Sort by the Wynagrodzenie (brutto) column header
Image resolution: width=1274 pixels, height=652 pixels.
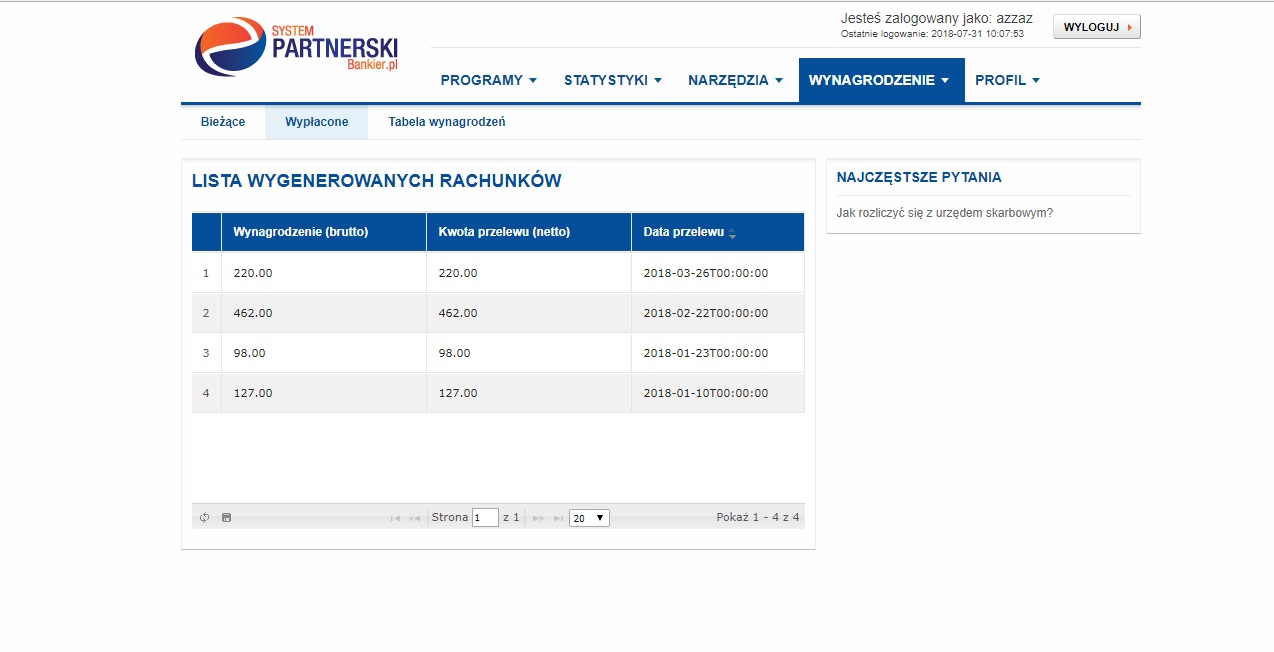[323, 232]
